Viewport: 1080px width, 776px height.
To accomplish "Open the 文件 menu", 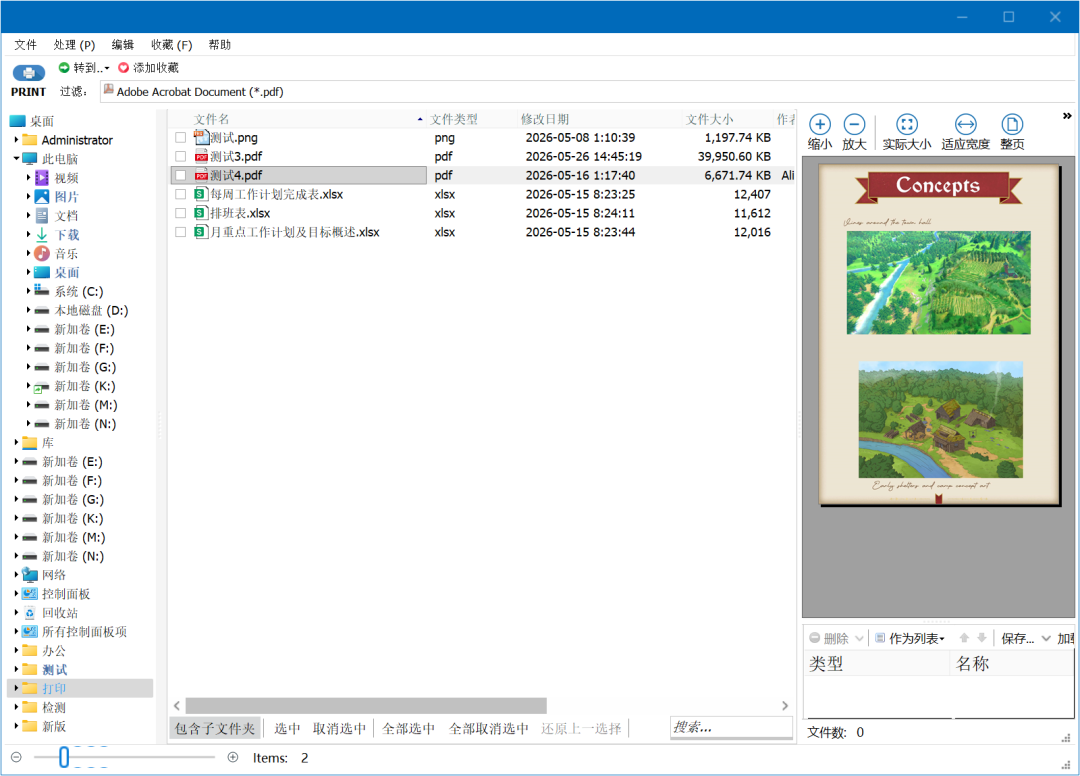I will 25,45.
